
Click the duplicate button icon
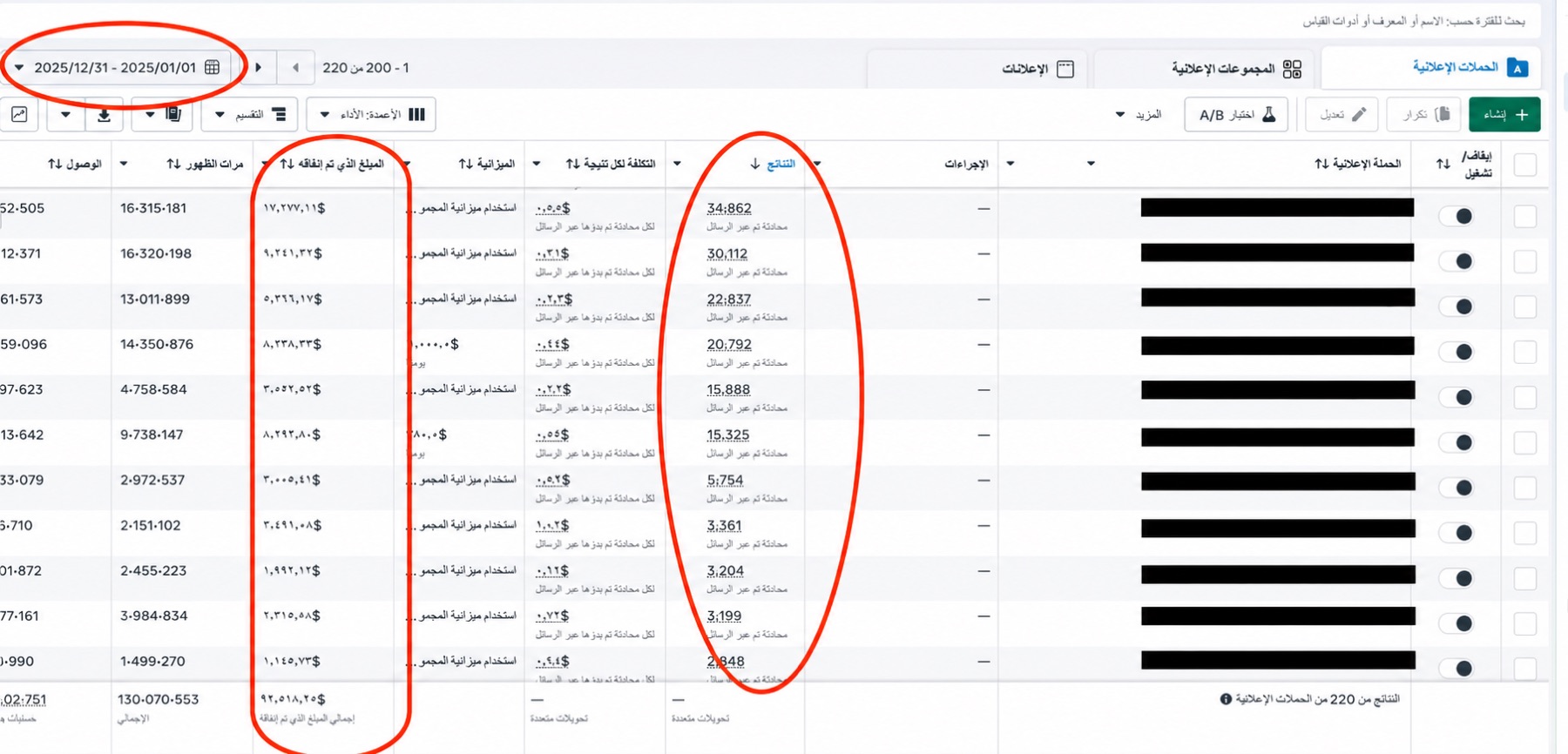click(1424, 114)
